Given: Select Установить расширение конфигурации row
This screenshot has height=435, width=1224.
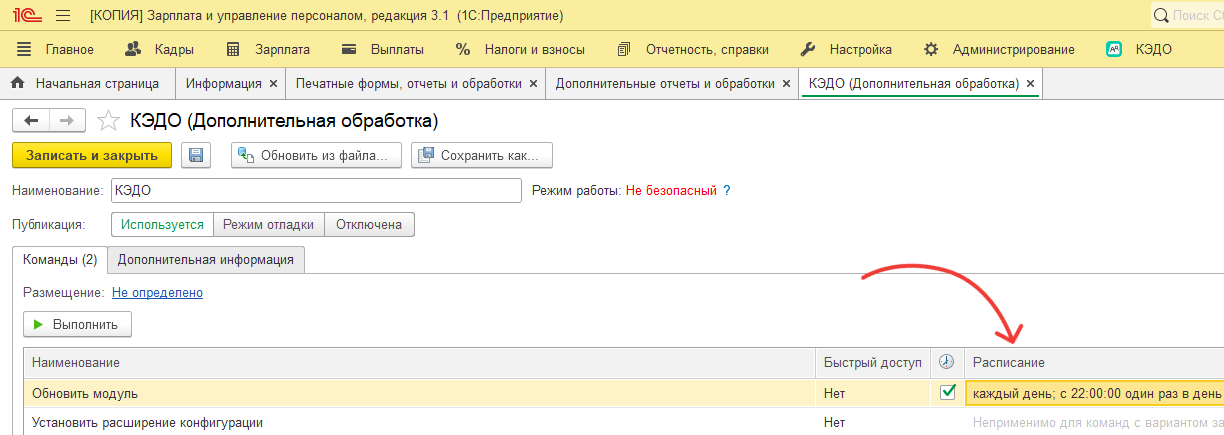Looking at the screenshot, I should point(419,422).
